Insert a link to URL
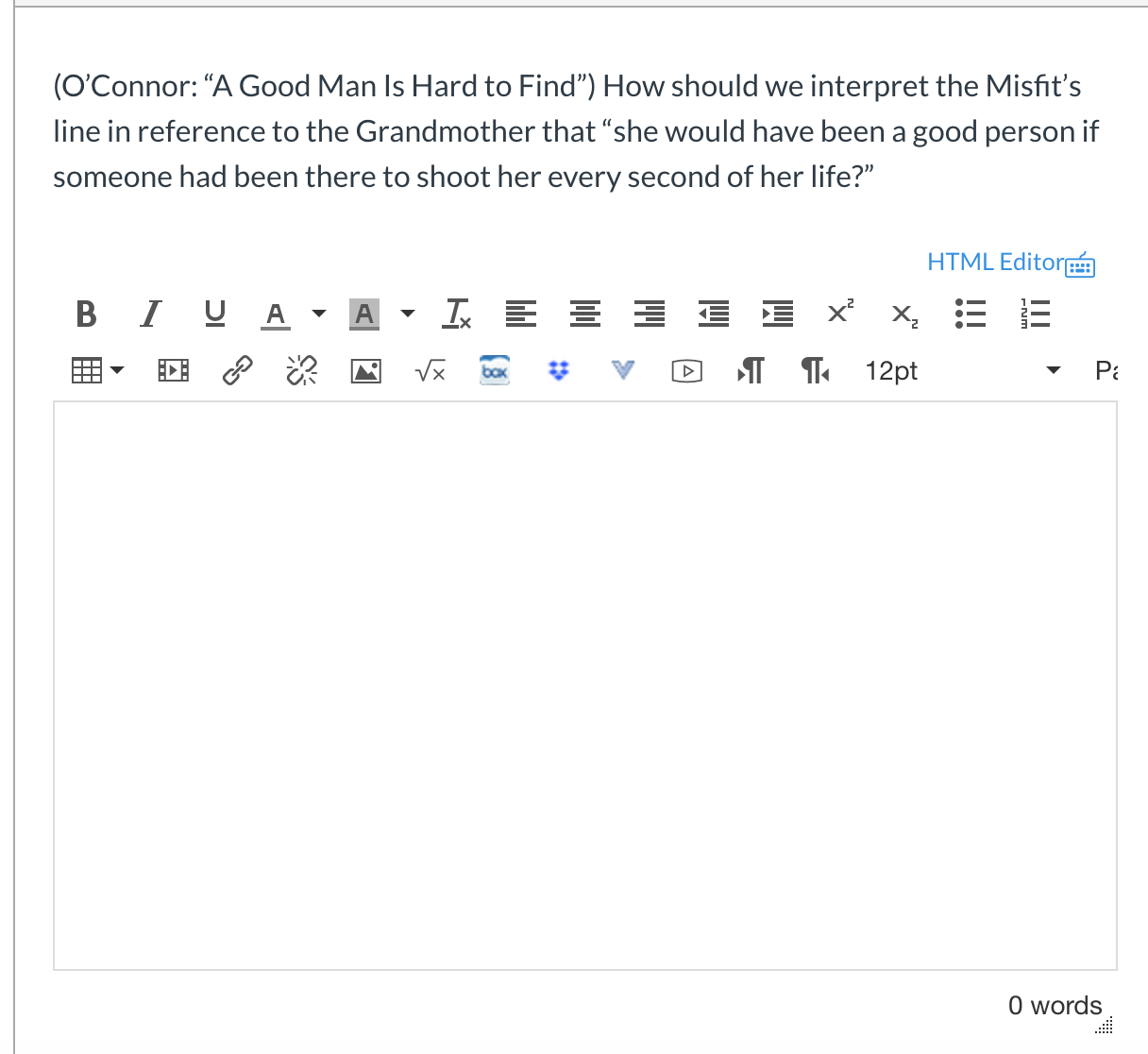1148x1054 pixels. [x=237, y=371]
